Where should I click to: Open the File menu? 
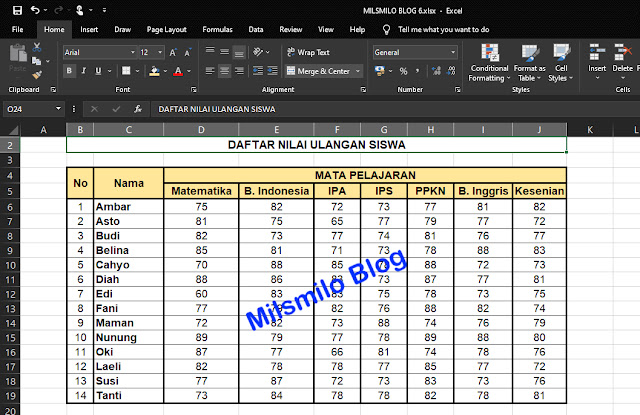[18, 29]
